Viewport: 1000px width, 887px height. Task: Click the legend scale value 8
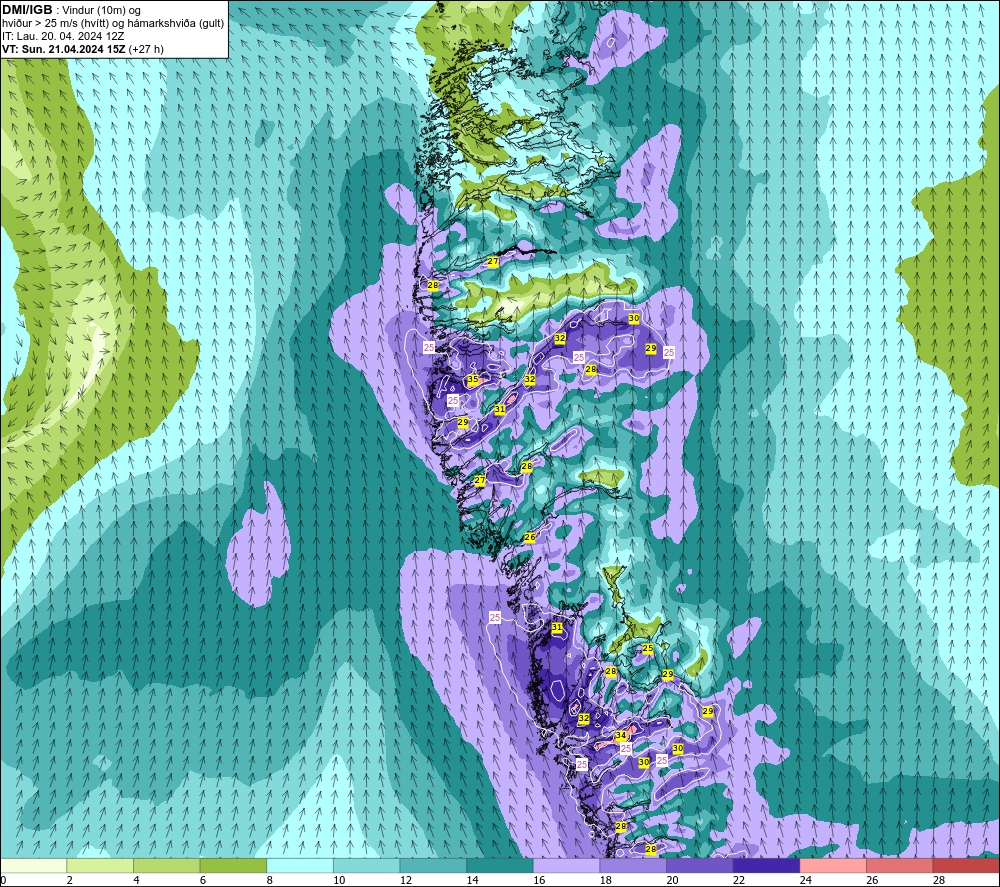pos(269,880)
